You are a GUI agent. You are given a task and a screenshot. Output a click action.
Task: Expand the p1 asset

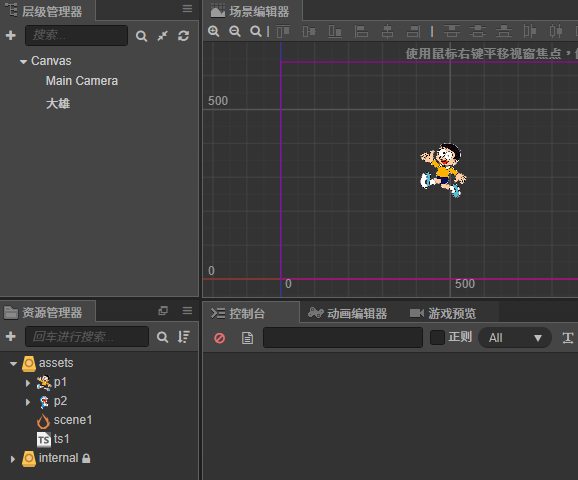(28, 383)
